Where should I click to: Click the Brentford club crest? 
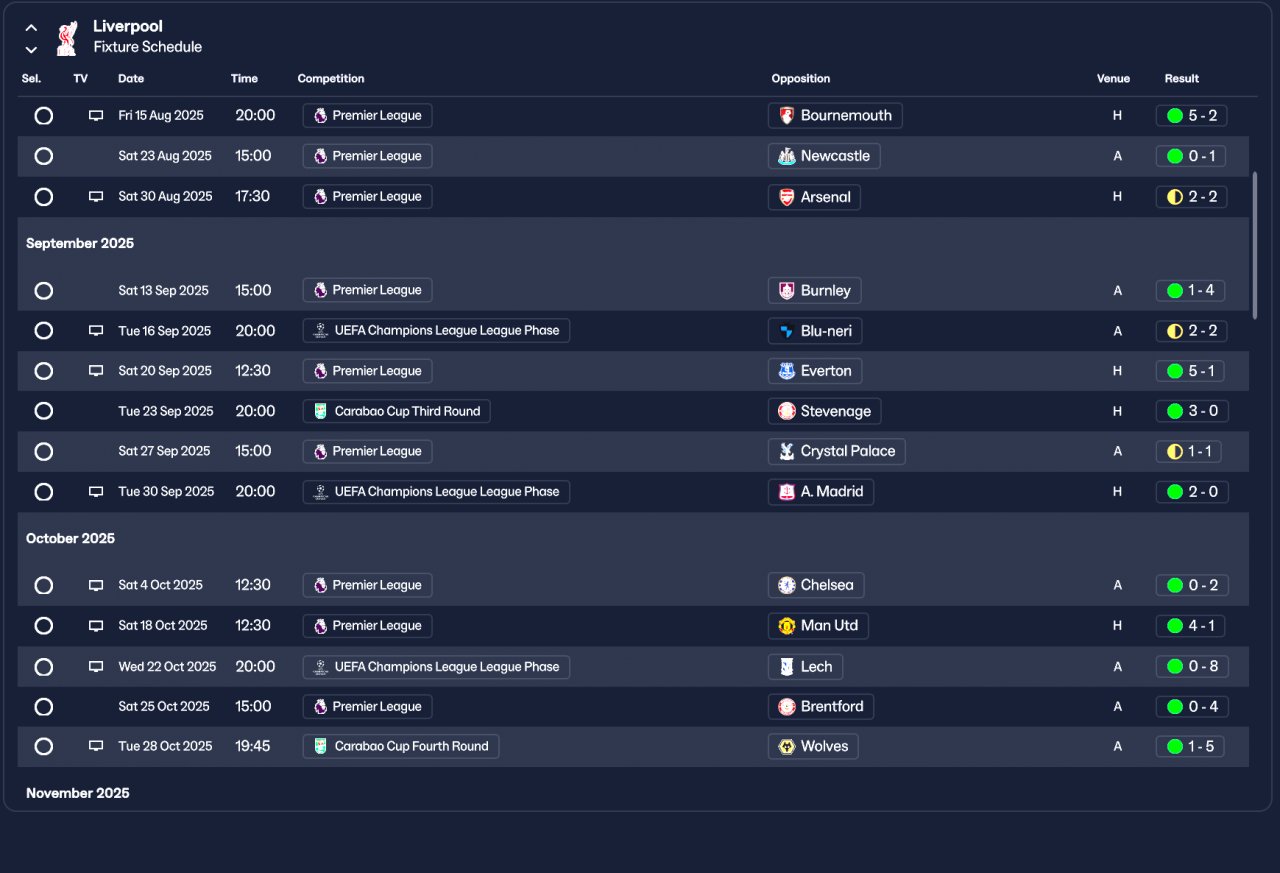pyautogui.click(x=787, y=707)
